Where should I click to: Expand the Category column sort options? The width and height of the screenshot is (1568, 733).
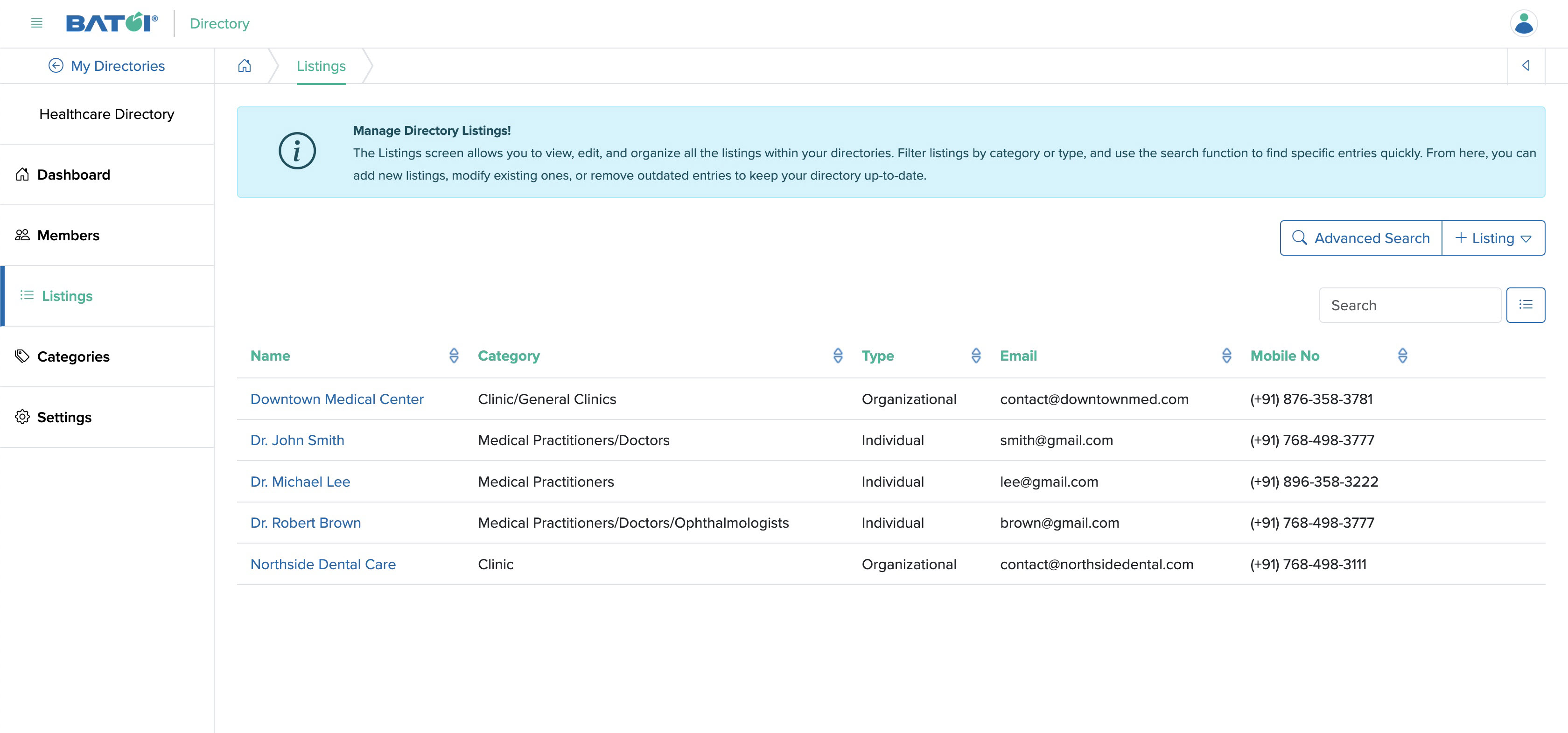tap(838, 356)
